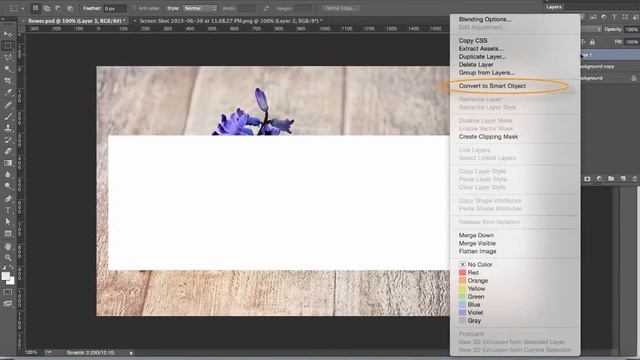Toggle Anti-alias checkbox
The image size is (640, 360).
tap(134, 8)
